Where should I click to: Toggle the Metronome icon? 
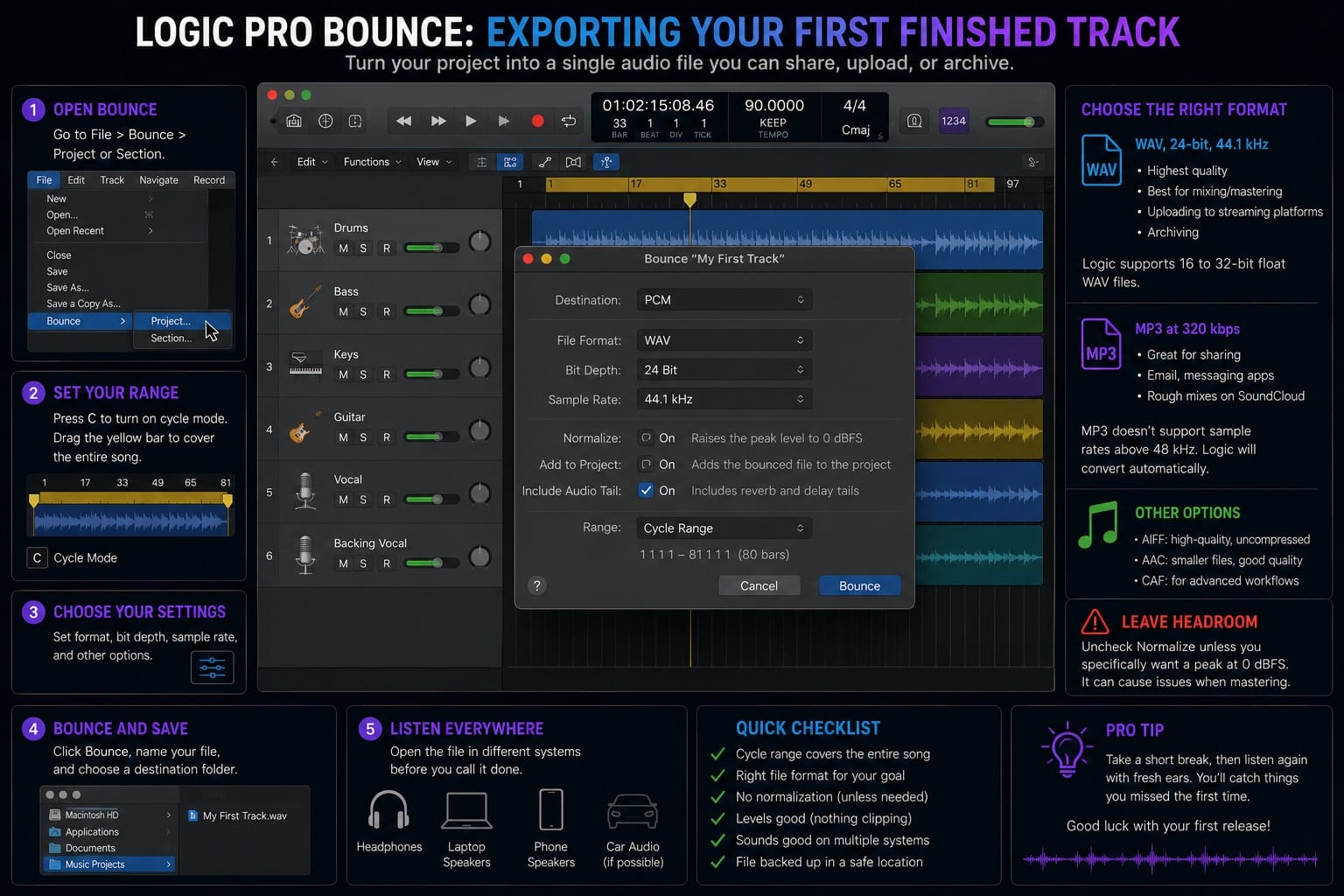pos(914,121)
